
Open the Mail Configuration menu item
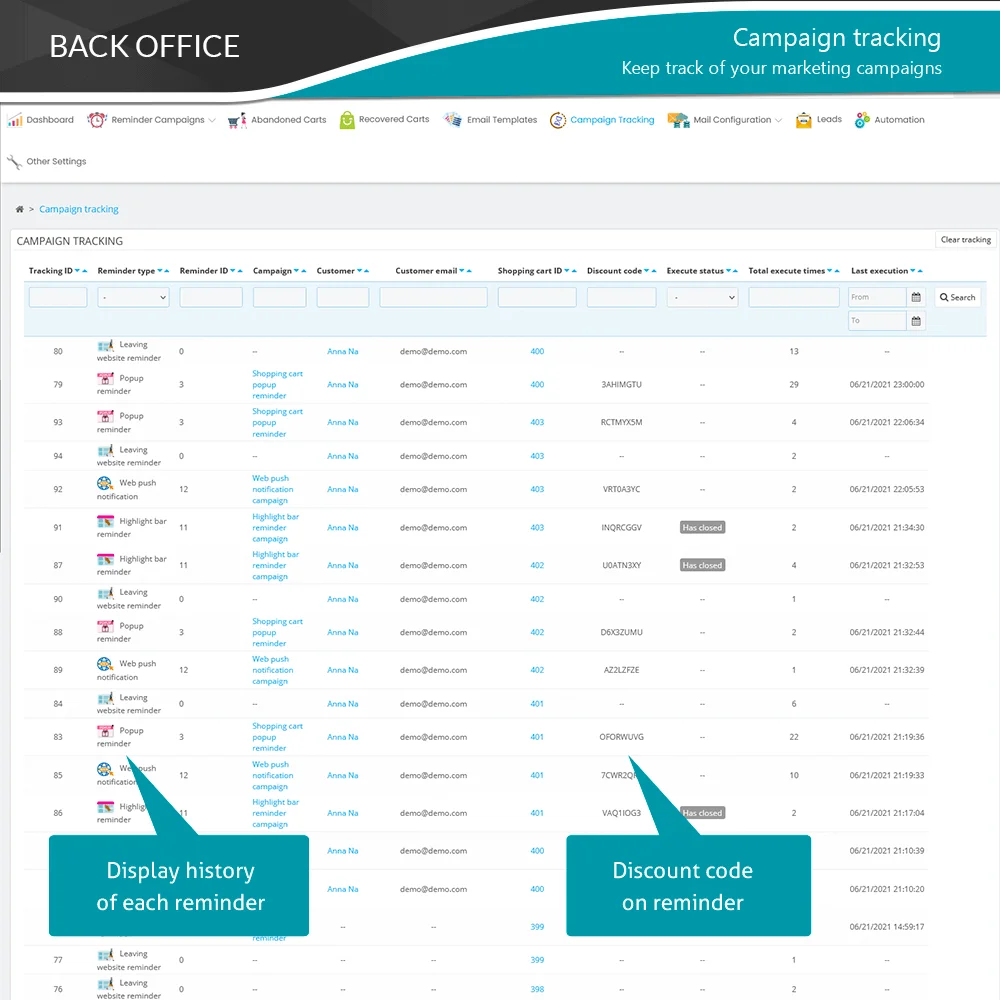tap(732, 120)
